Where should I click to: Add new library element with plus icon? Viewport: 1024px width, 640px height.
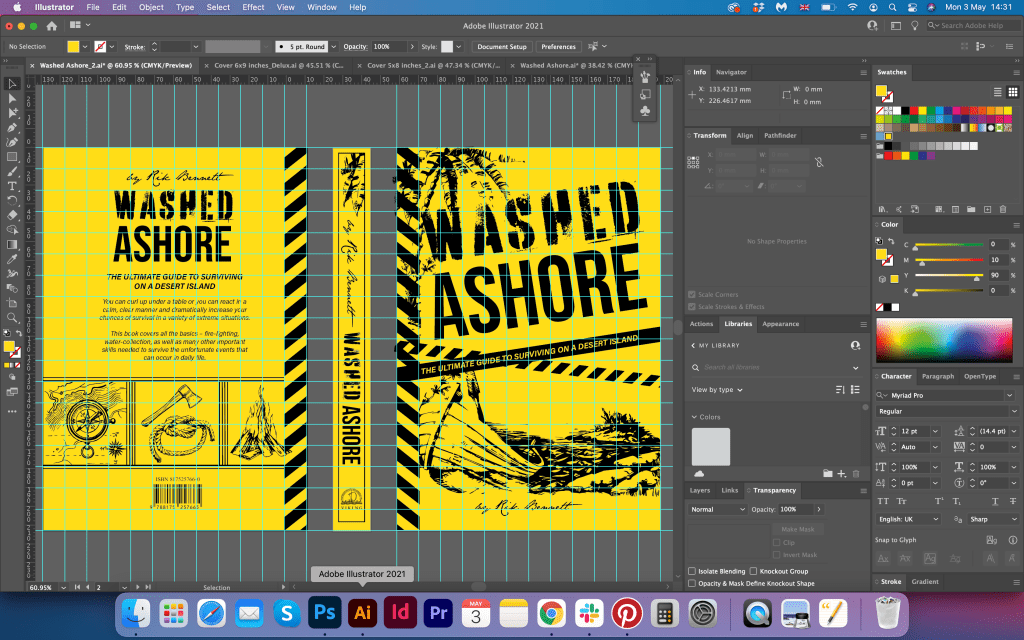841,473
